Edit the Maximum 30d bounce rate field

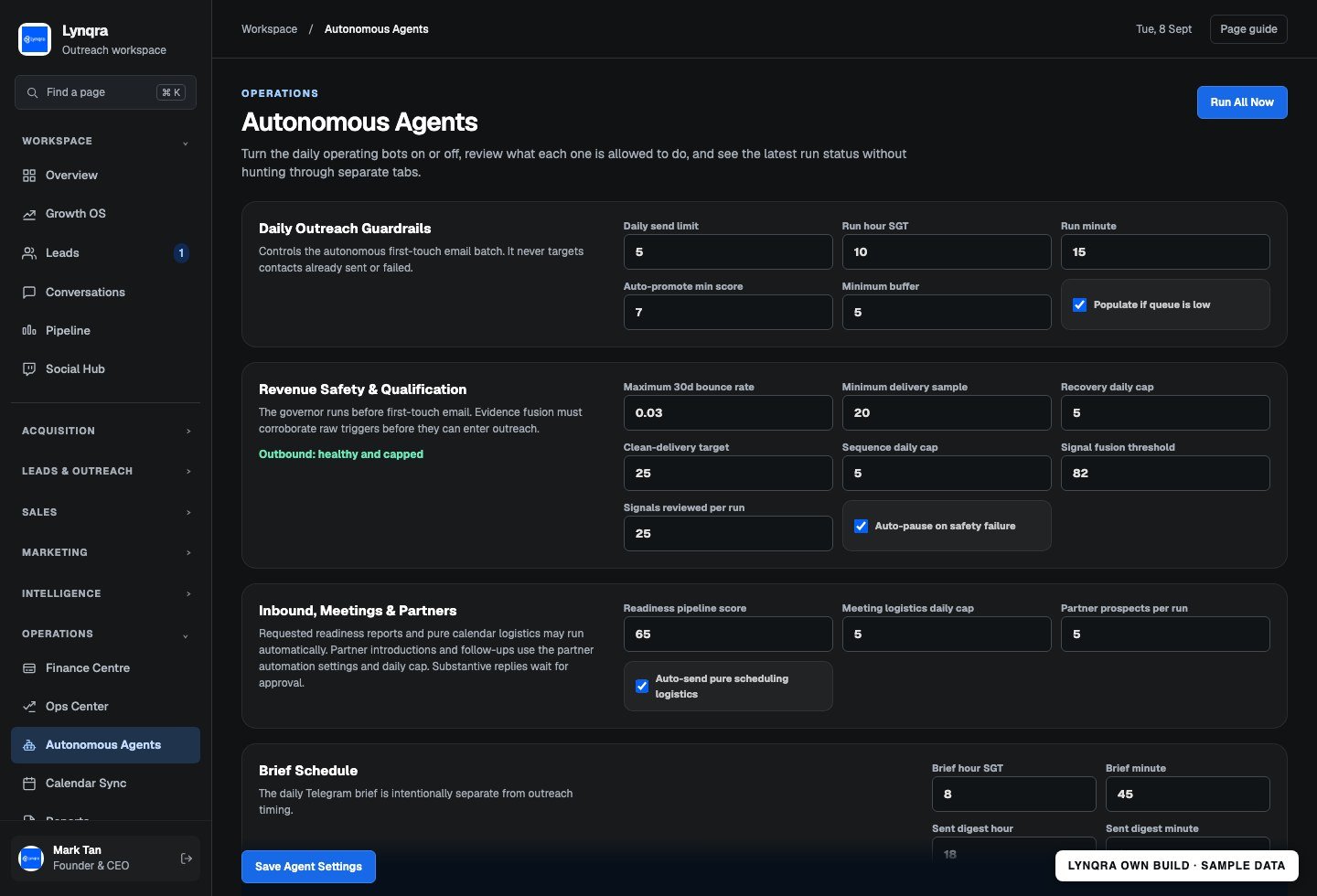pyautogui.click(x=728, y=413)
